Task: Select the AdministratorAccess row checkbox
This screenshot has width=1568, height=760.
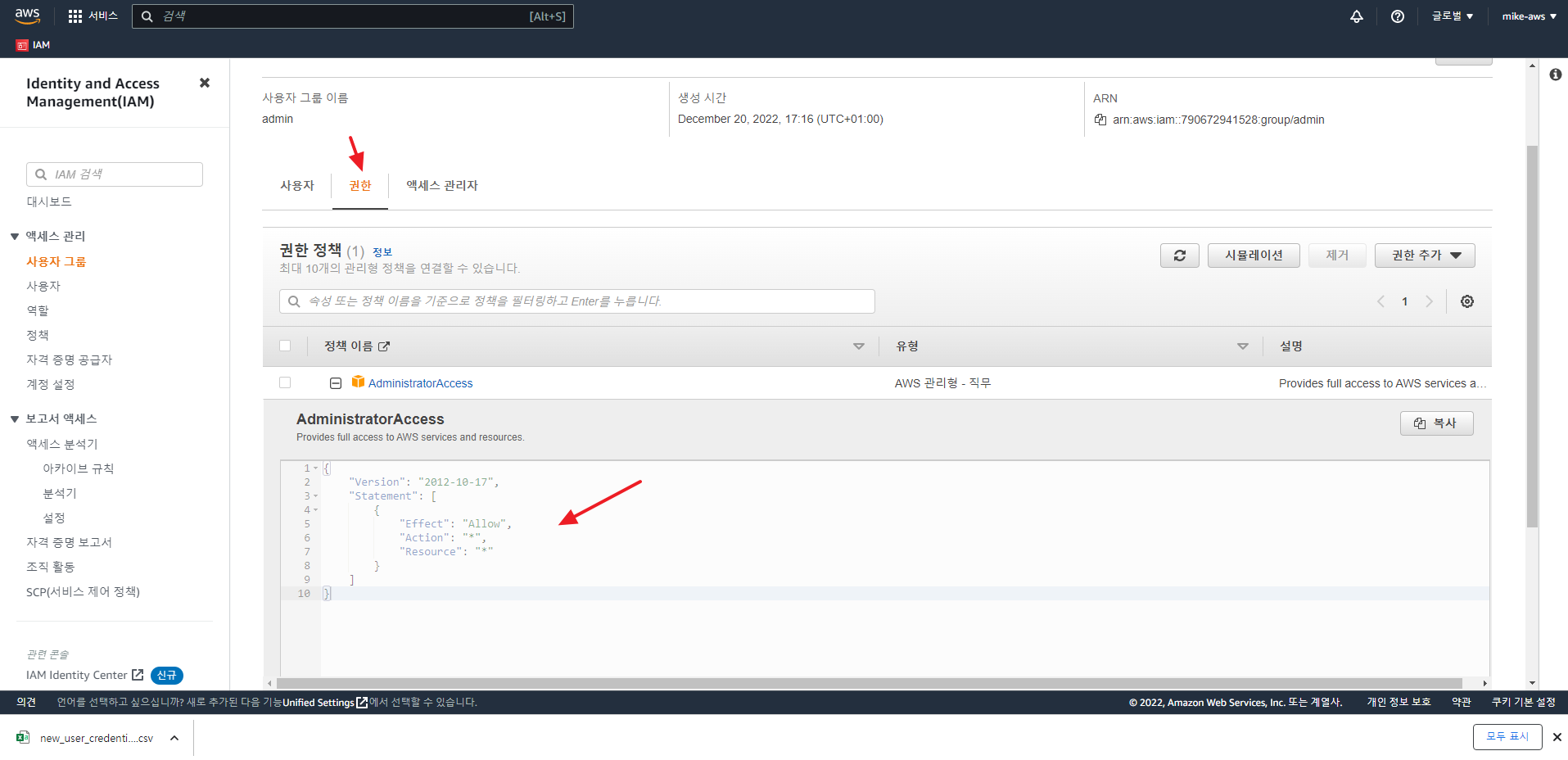Action: coord(285,382)
